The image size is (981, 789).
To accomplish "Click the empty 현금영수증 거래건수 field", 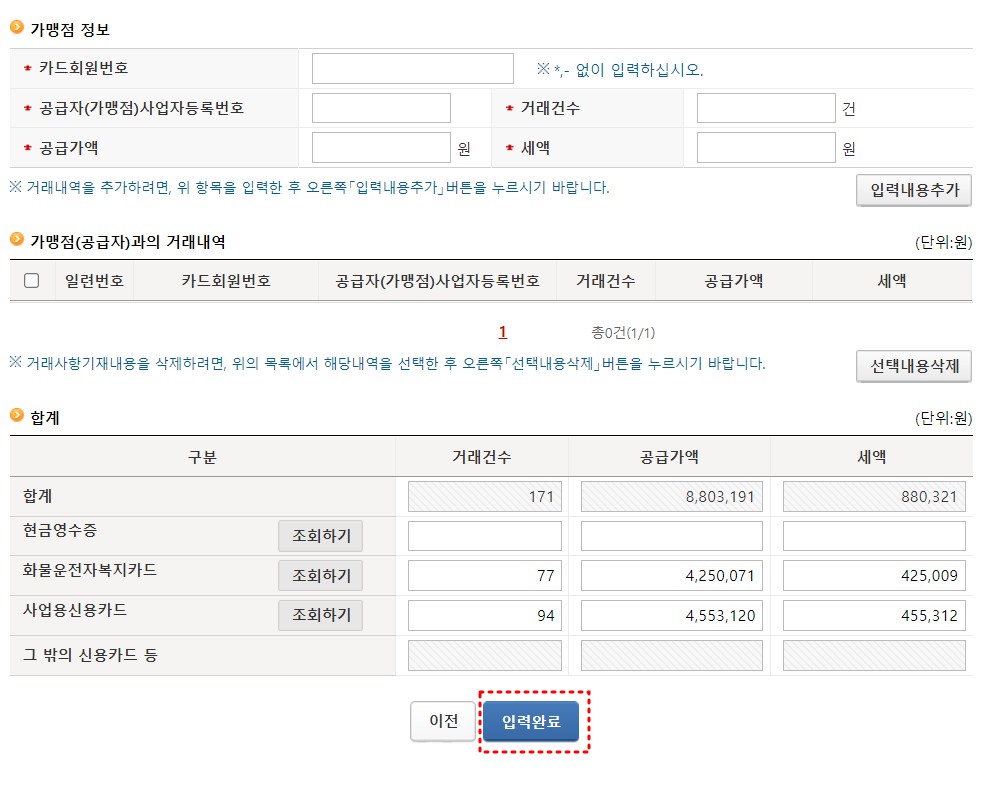I will tap(484, 535).
